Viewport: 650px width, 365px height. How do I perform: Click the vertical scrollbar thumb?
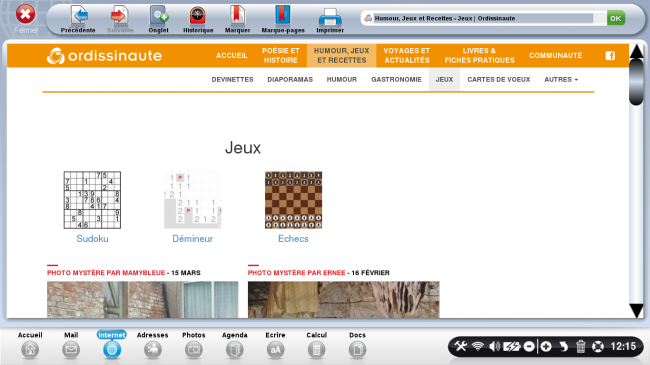point(636,82)
